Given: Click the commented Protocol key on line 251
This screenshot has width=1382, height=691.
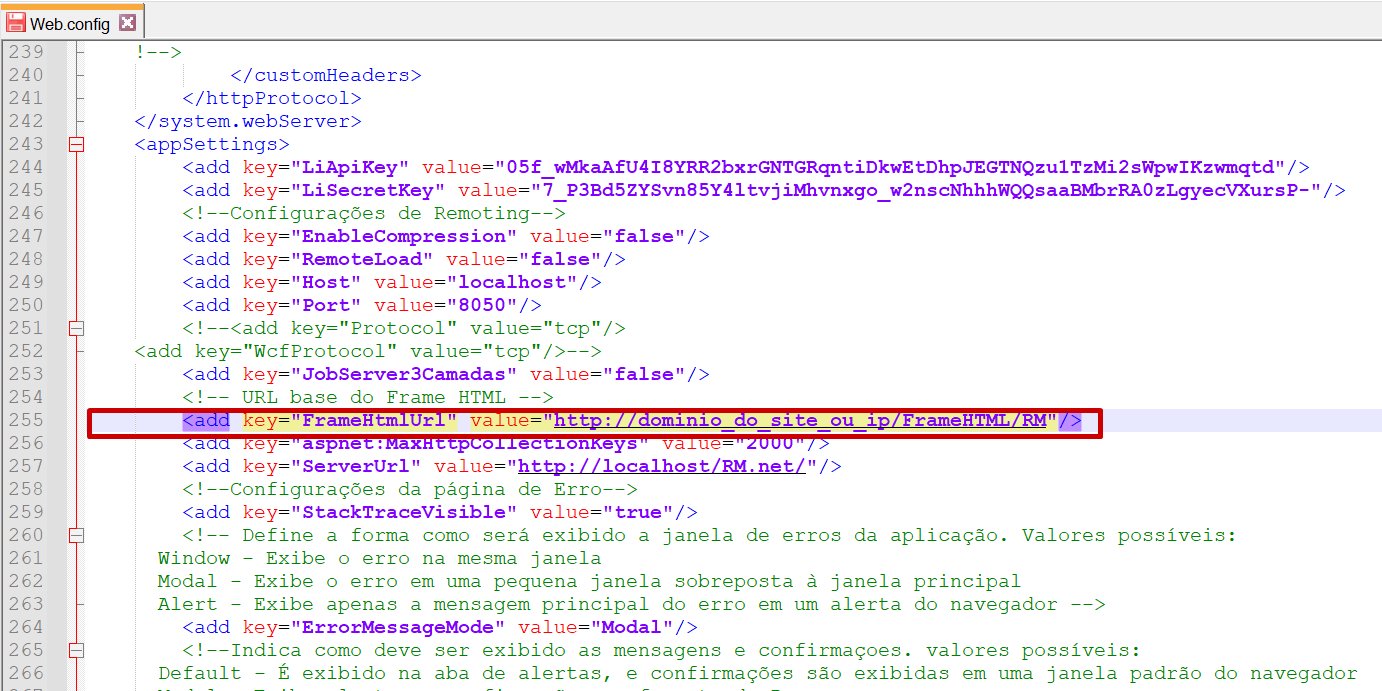Looking at the screenshot, I should (x=404, y=328).
